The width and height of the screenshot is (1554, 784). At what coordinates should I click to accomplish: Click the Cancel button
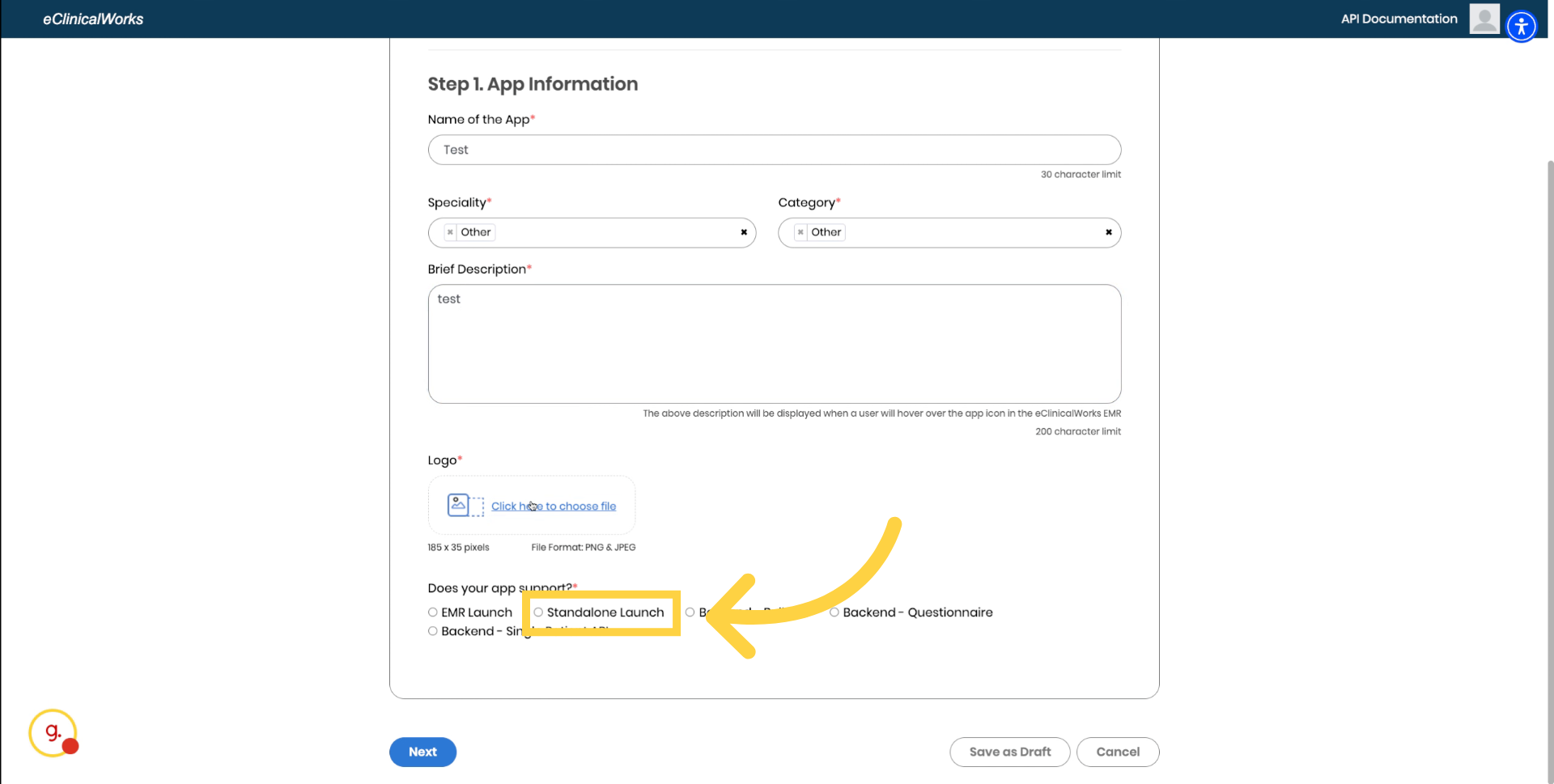tap(1117, 752)
